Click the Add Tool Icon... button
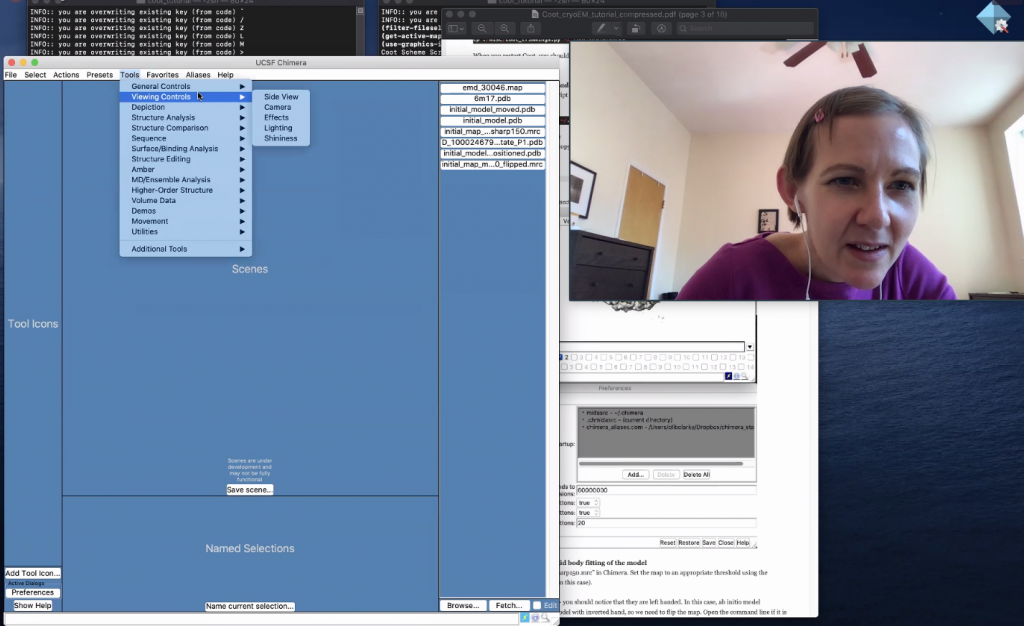This screenshot has height=626, width=1024. (x=33, y=573)
